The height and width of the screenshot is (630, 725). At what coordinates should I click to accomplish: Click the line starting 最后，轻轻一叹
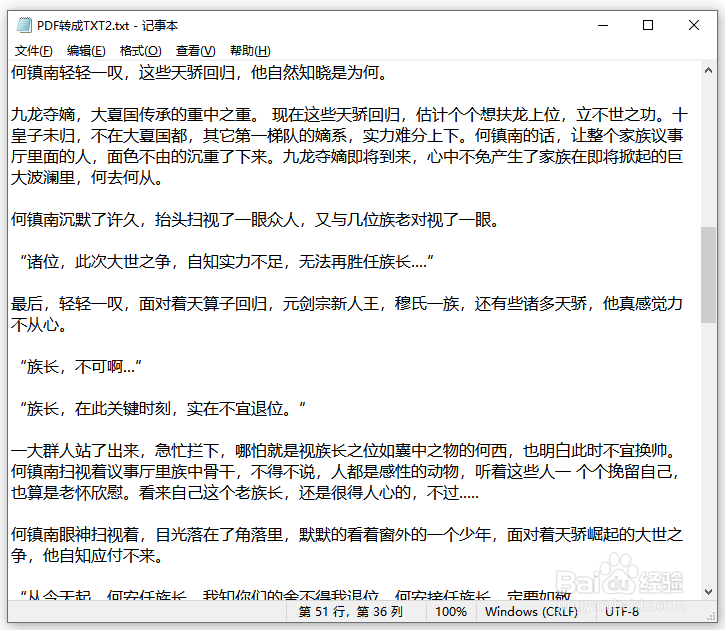pyautogui.click(x=347, y=304)
